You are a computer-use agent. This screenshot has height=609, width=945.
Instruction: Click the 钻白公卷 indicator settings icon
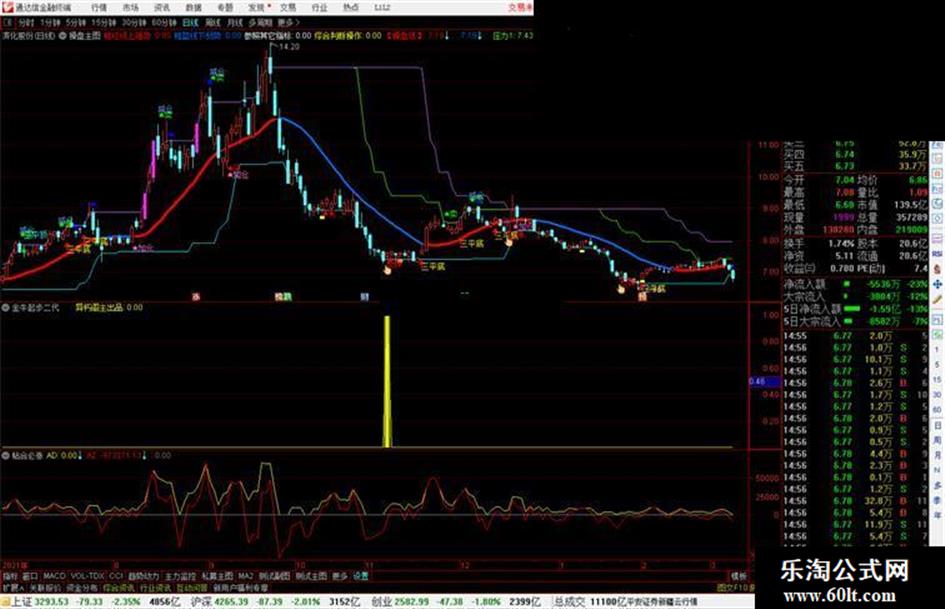click(x=5, y=456)
